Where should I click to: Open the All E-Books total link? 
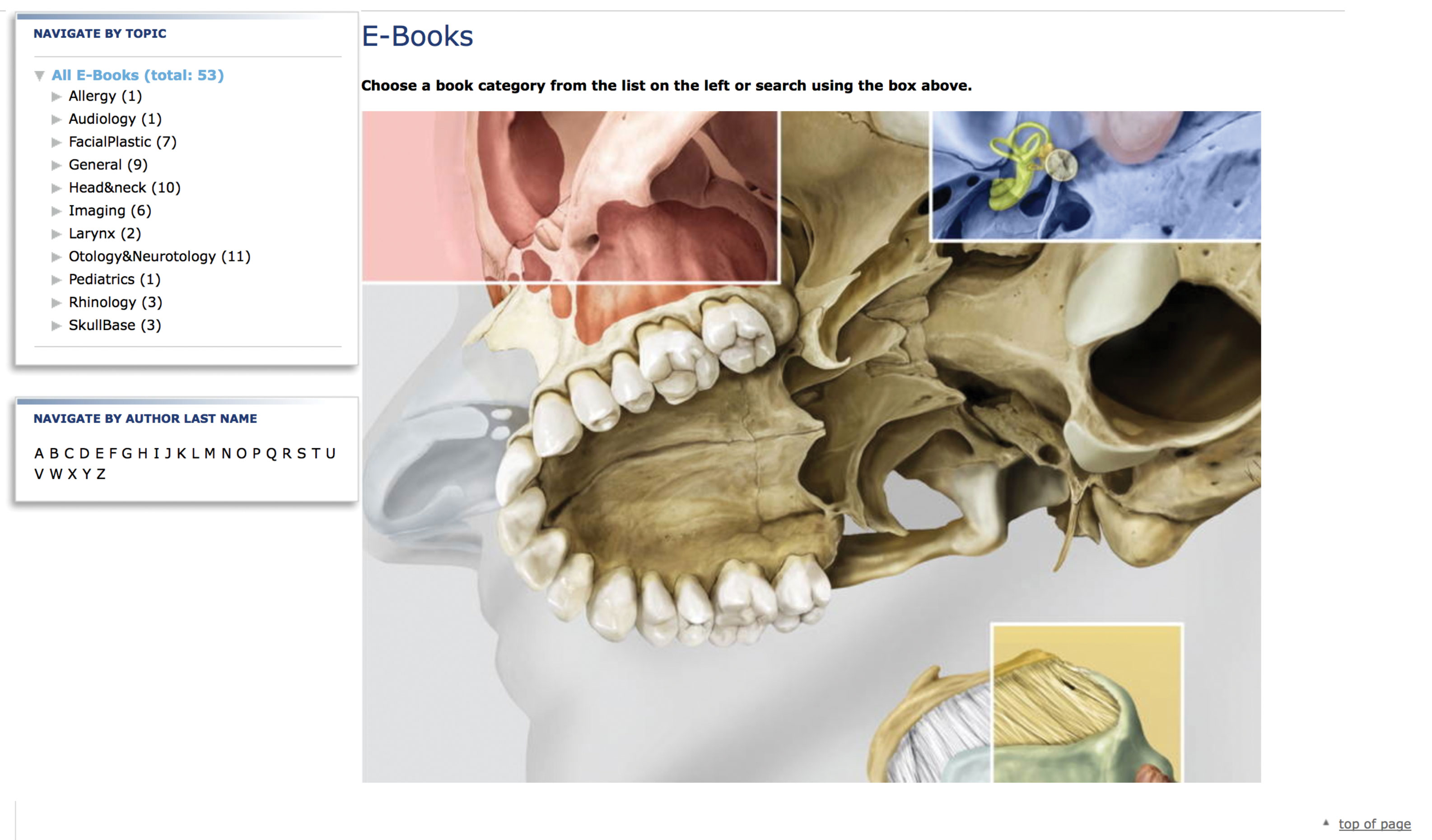[x=138, y=75]
